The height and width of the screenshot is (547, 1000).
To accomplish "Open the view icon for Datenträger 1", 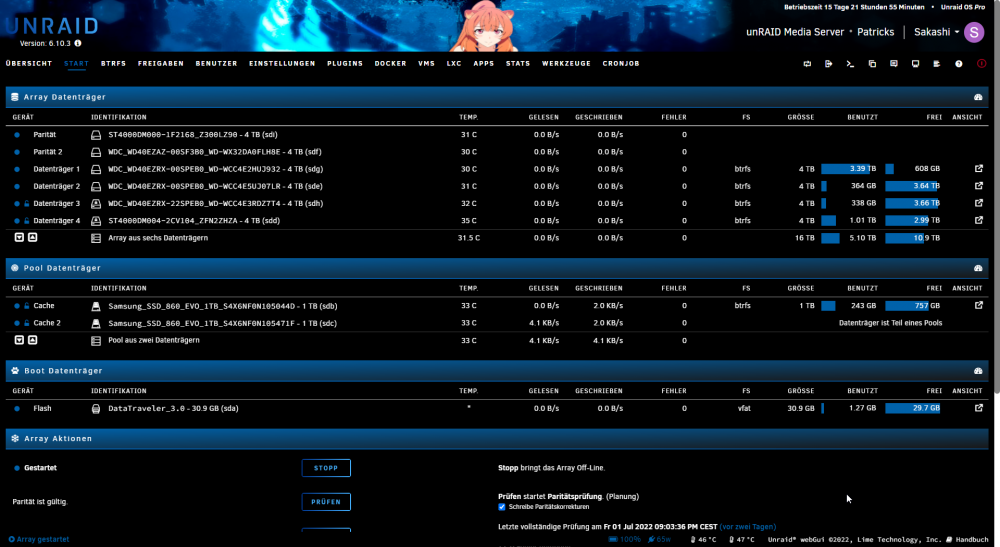I will (x=978, y=169).
